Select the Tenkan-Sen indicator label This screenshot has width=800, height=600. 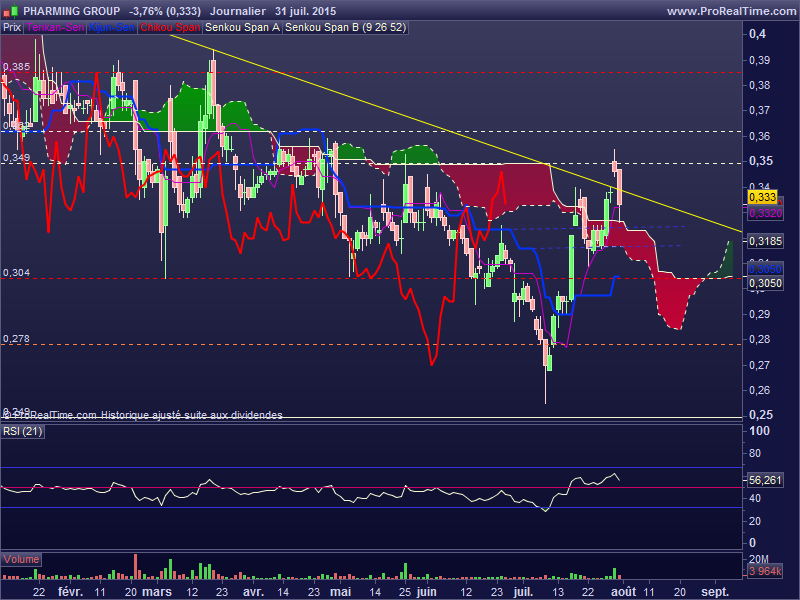coord(55,28)
